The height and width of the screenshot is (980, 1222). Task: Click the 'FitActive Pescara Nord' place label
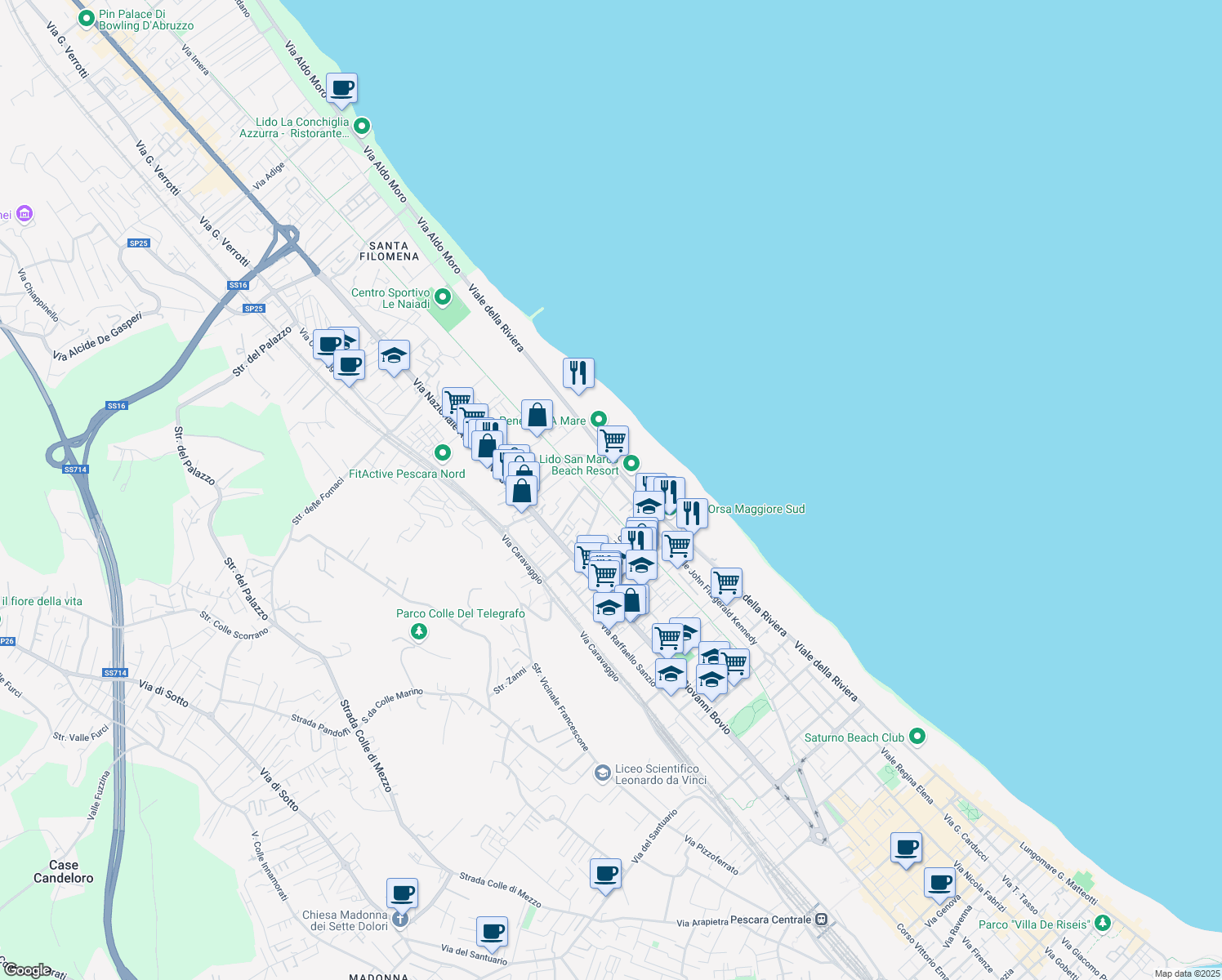click(x=407, y=474)
